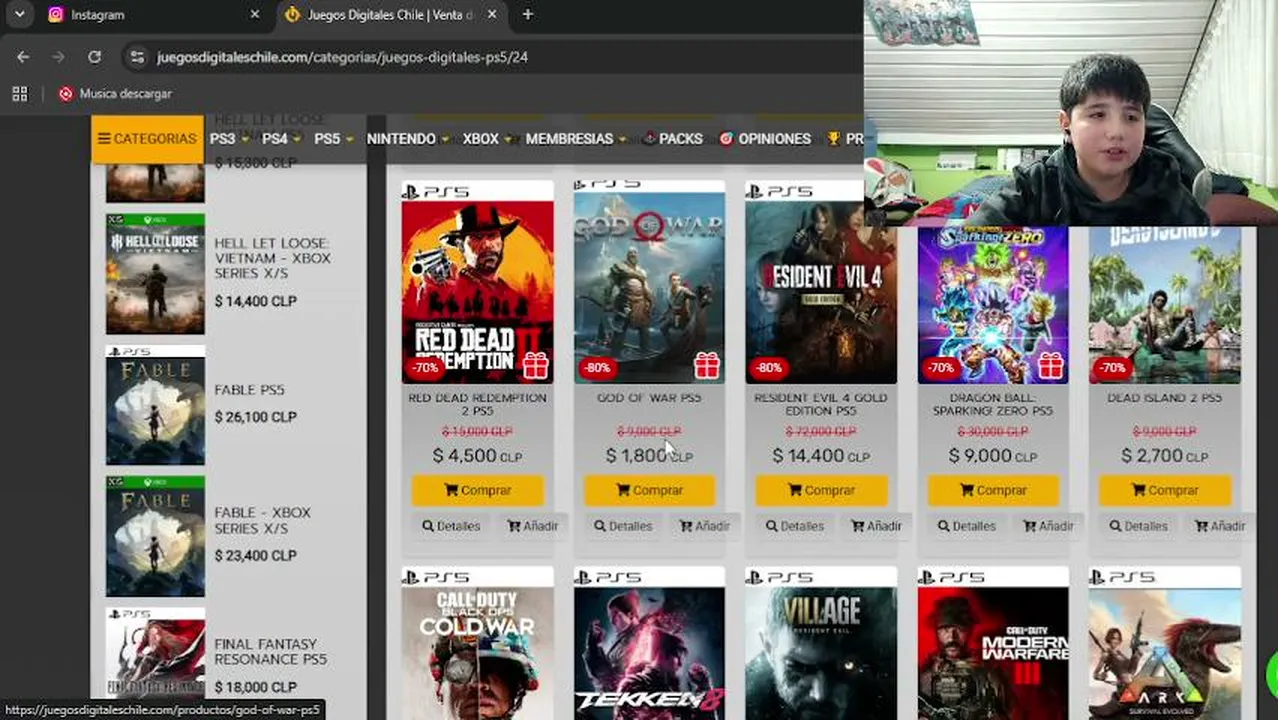
Task: View Detalles for God of War PS5
Action: coord(623,526)
